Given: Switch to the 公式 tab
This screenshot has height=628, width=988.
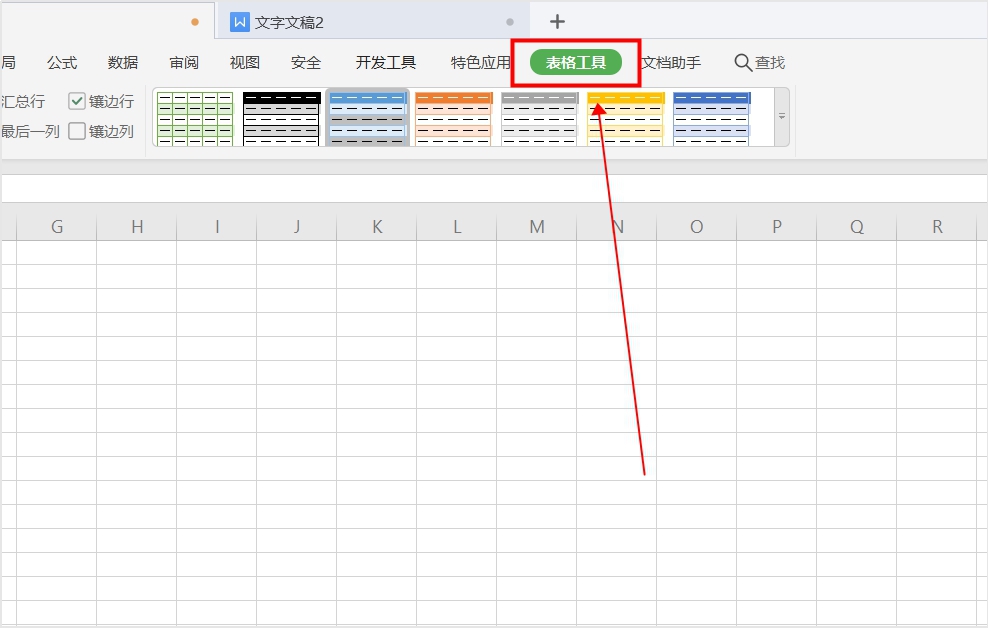Looking at the screenshot, I should point(62,62).
